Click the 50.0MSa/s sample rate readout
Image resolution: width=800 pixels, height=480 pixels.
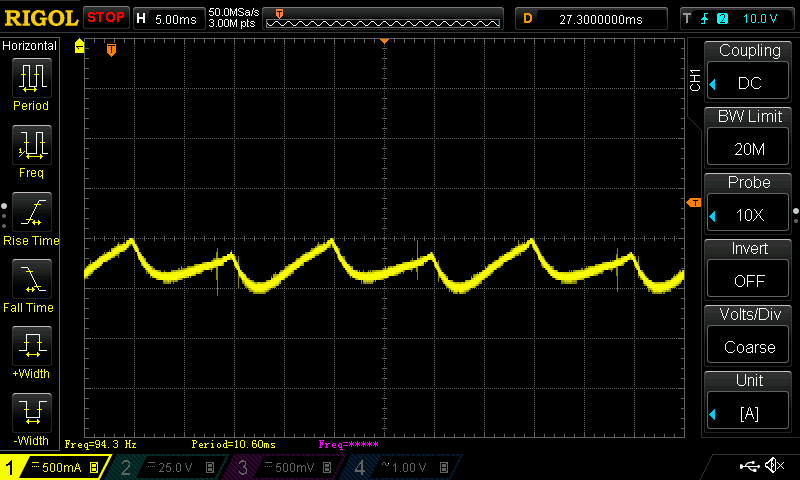click(x=234, y=12)
